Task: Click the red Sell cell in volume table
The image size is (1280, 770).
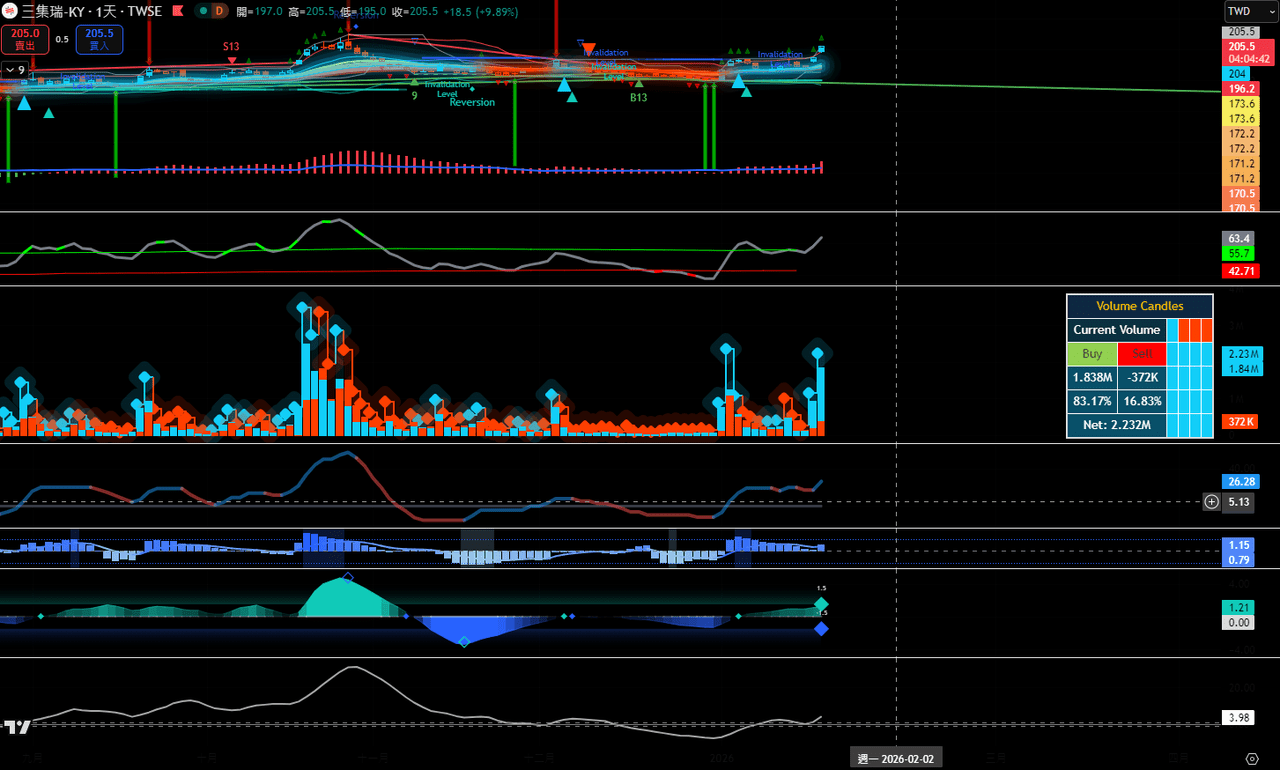Action: 1142,354
